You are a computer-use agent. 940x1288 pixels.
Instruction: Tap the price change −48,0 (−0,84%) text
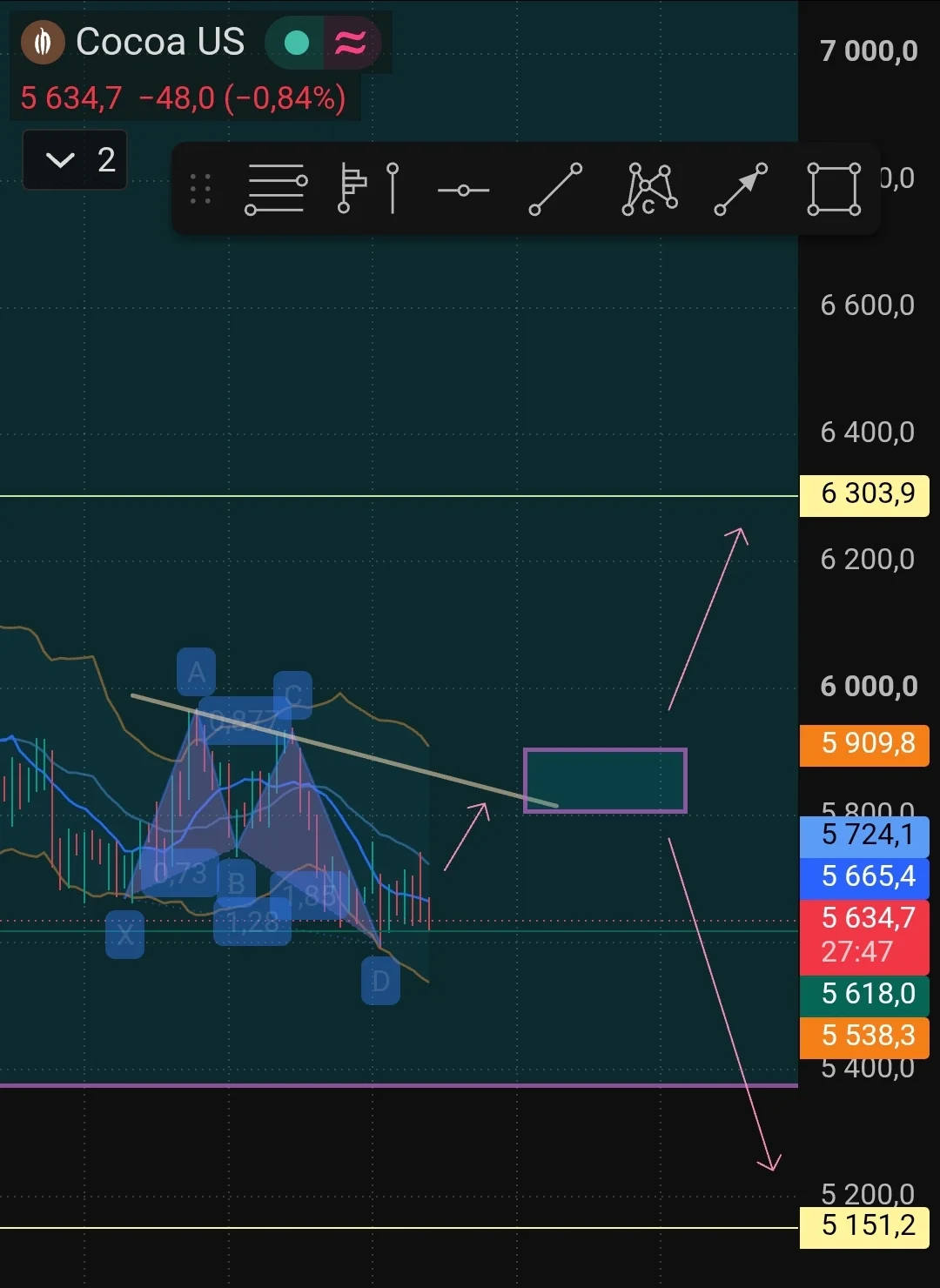tap(242, 97)
